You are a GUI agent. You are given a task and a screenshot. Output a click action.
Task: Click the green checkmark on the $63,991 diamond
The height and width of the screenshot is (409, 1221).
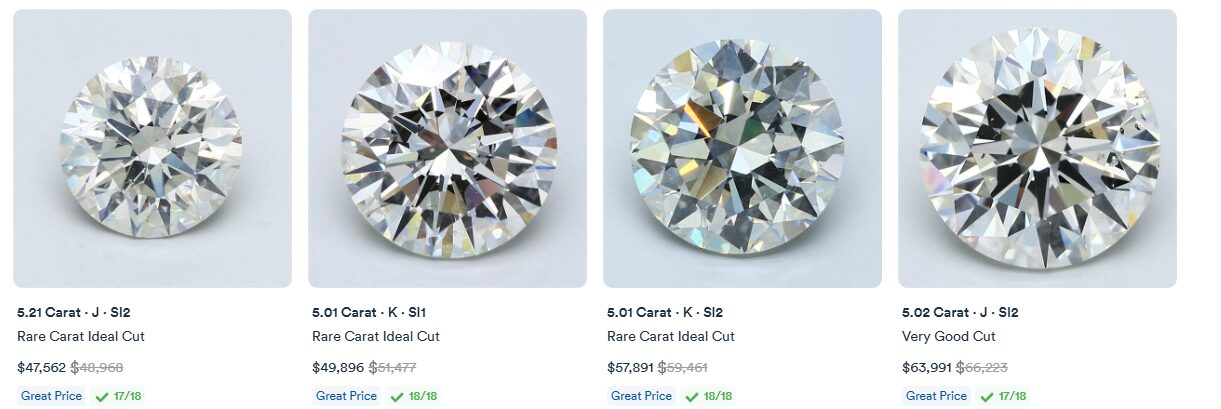pyautogui.click(x=987, y=396)
